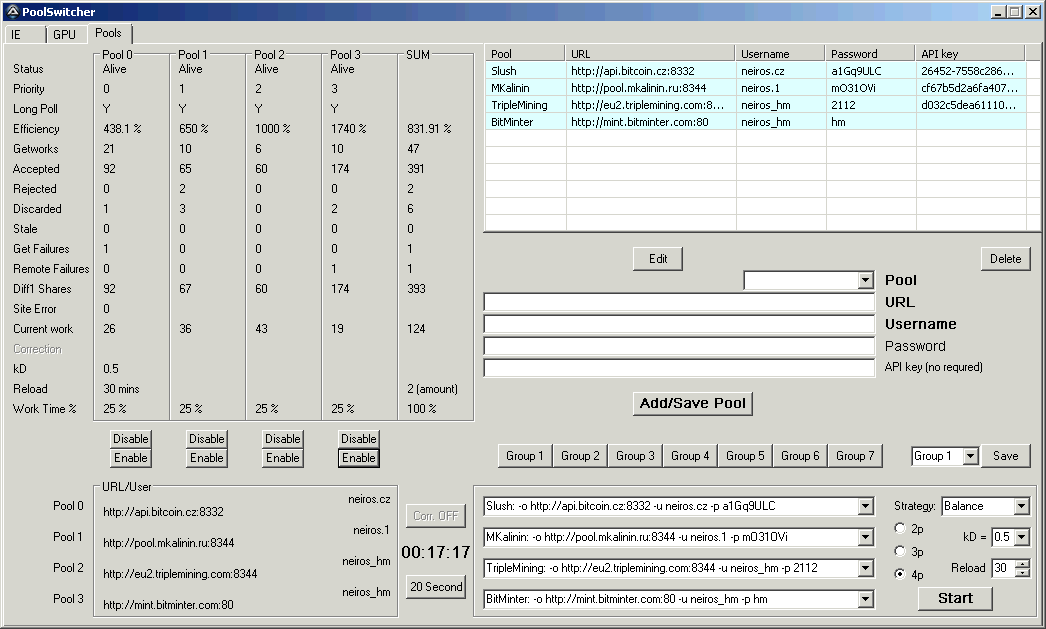
Task: Enable Pool 2
Action: coord(283,458)
